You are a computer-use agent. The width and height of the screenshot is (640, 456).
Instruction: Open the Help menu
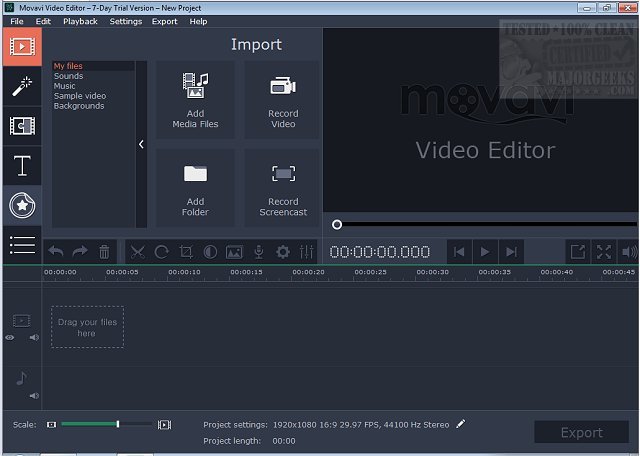coord(198,21)
